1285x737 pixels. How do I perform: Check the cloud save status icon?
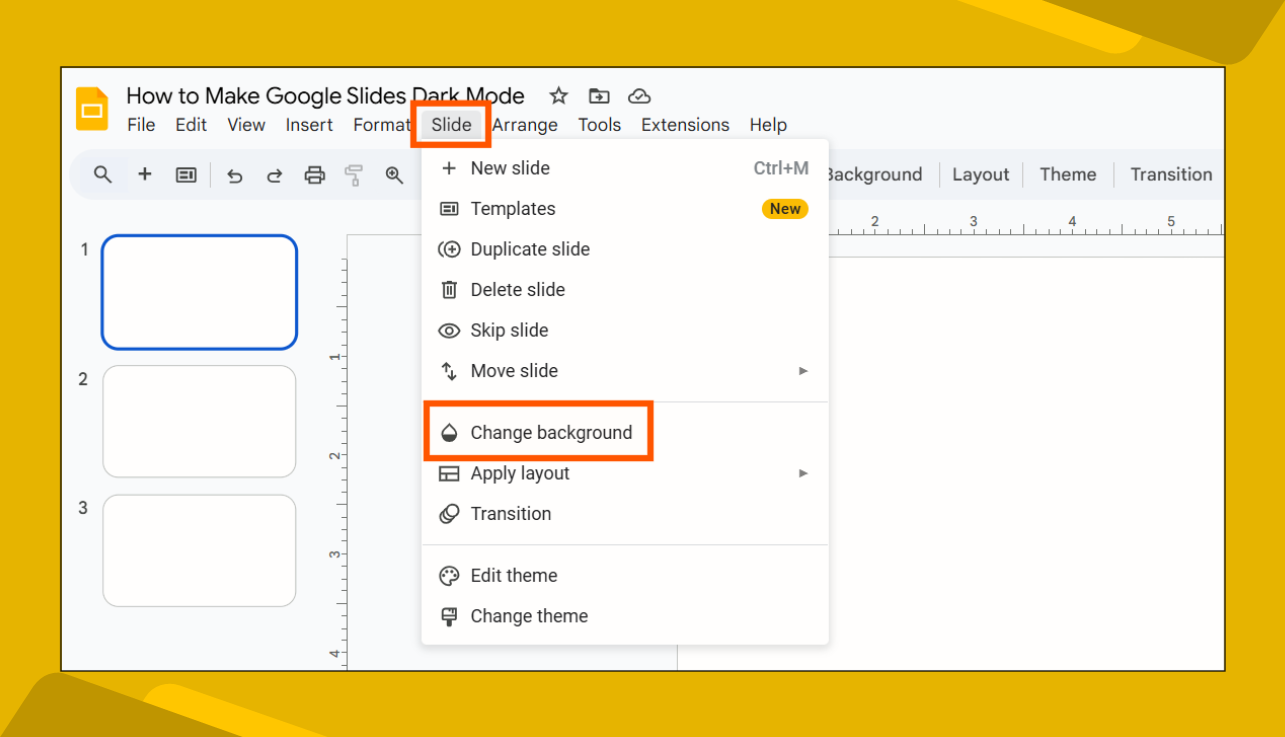click(639, 96)
